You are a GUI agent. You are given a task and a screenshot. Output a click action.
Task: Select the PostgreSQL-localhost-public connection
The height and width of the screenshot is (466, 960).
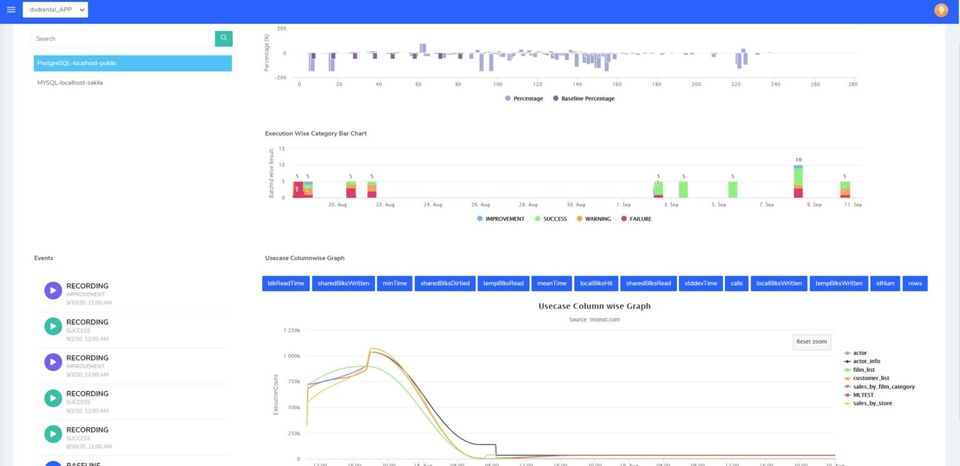(x=133, y=63)
